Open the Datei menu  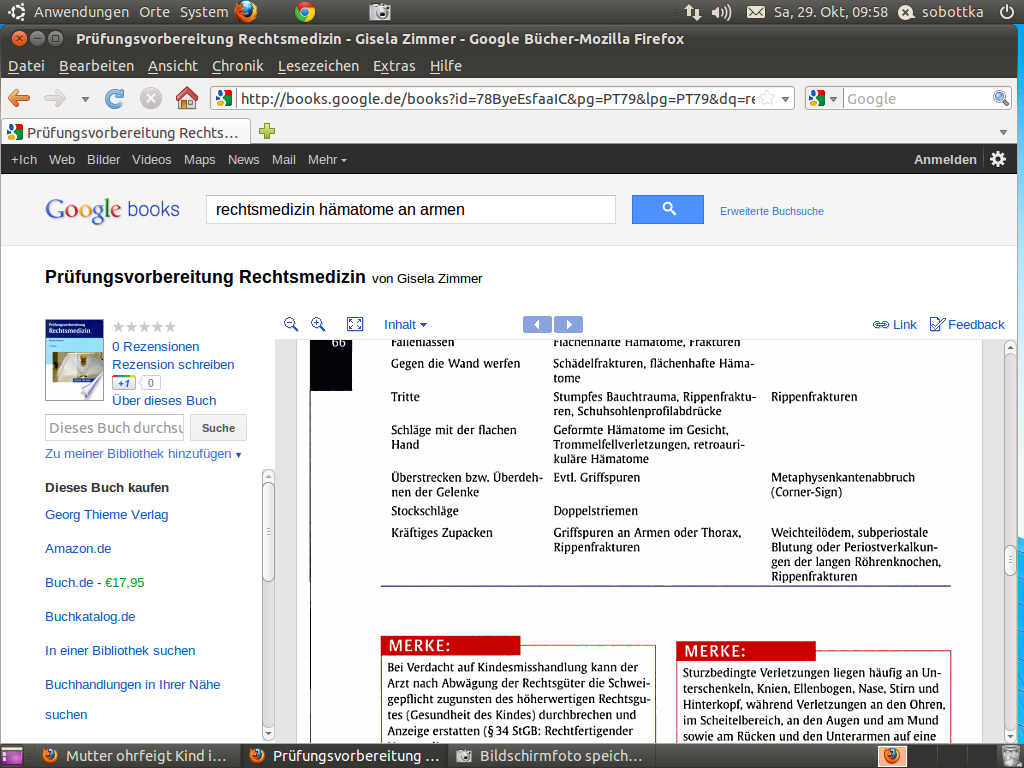[26, 66]
